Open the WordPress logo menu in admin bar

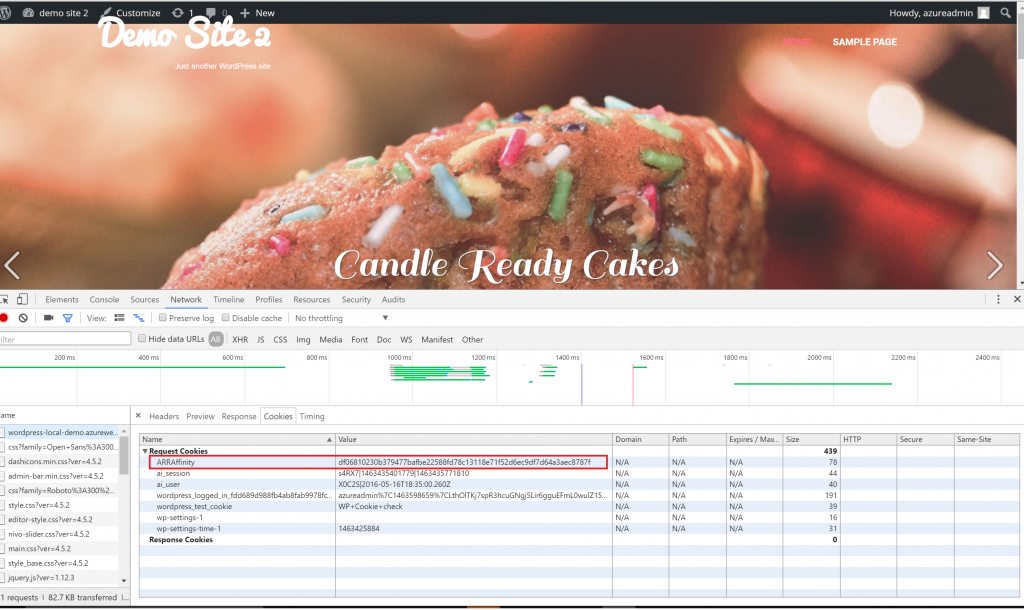coord(9,12)
